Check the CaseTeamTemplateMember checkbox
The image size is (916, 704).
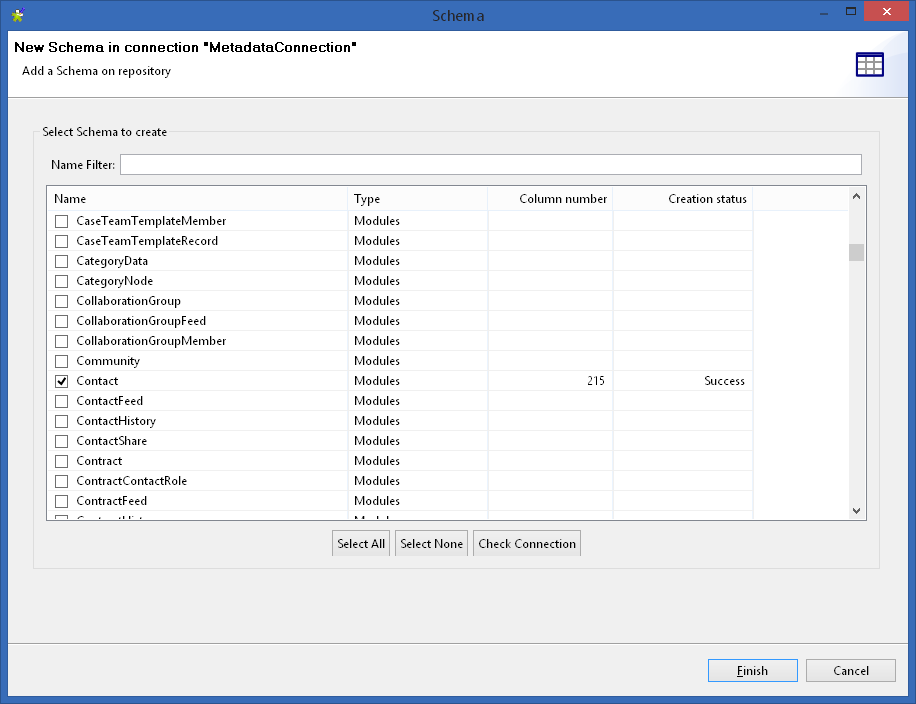pos(62,221)
